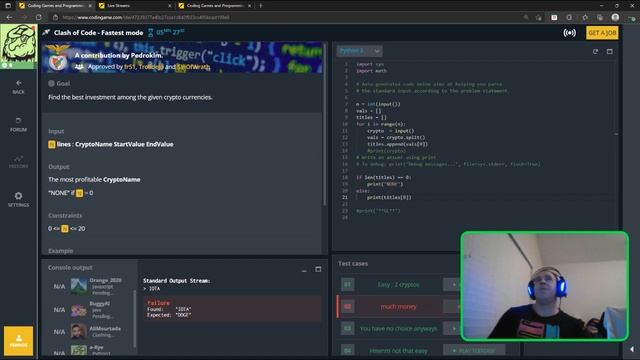The height and width of the screenshot is (360, 640).
Task: Open the FORUM sidebar icon
Action: tap(18, 124)
